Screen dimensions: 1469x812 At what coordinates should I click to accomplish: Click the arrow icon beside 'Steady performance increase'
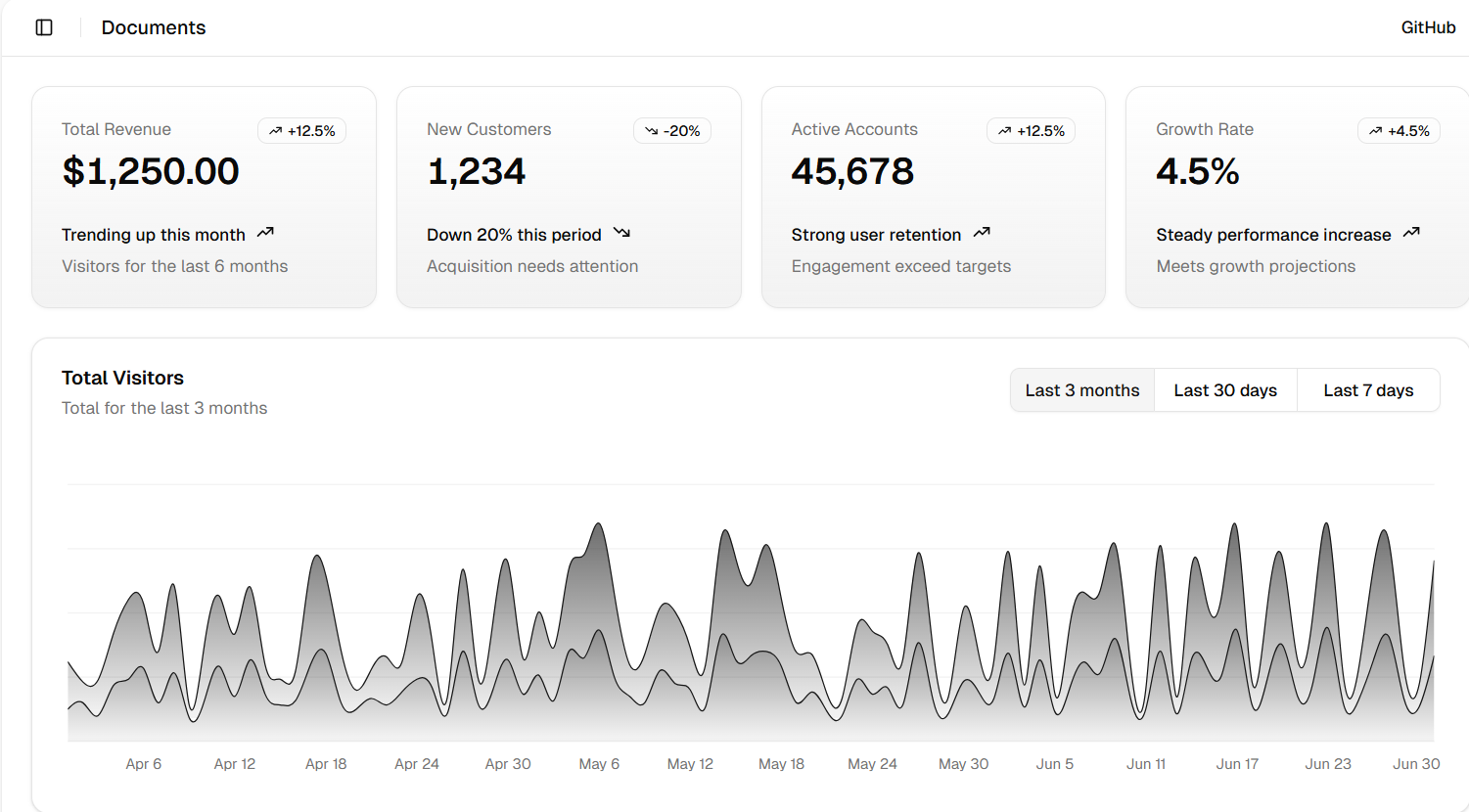(x=1411, y=233)
